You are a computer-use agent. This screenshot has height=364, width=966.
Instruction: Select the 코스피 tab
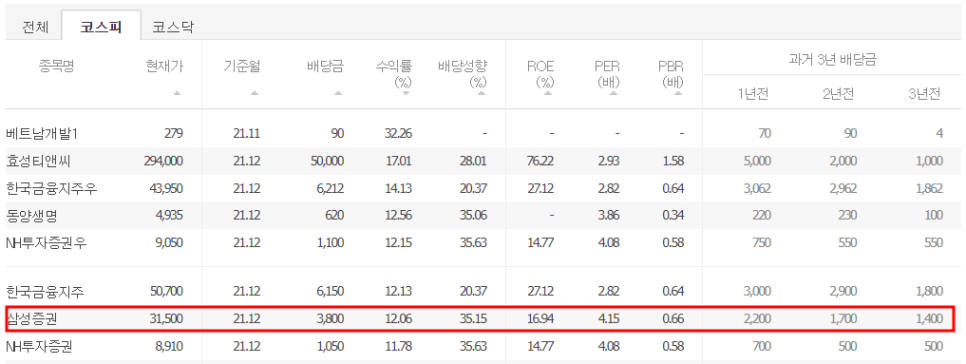point(101,26)
